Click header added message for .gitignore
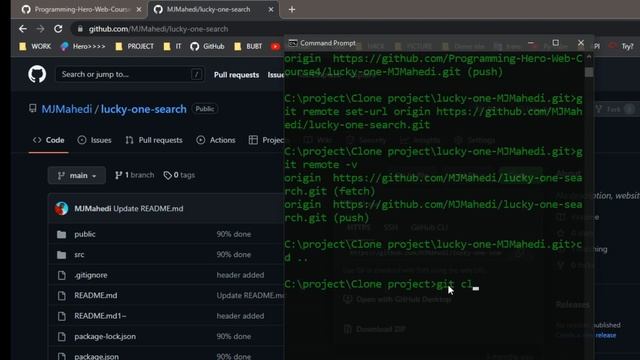This screenshot has width=640, height=360. pyautogui.click(x=240, y=275)
